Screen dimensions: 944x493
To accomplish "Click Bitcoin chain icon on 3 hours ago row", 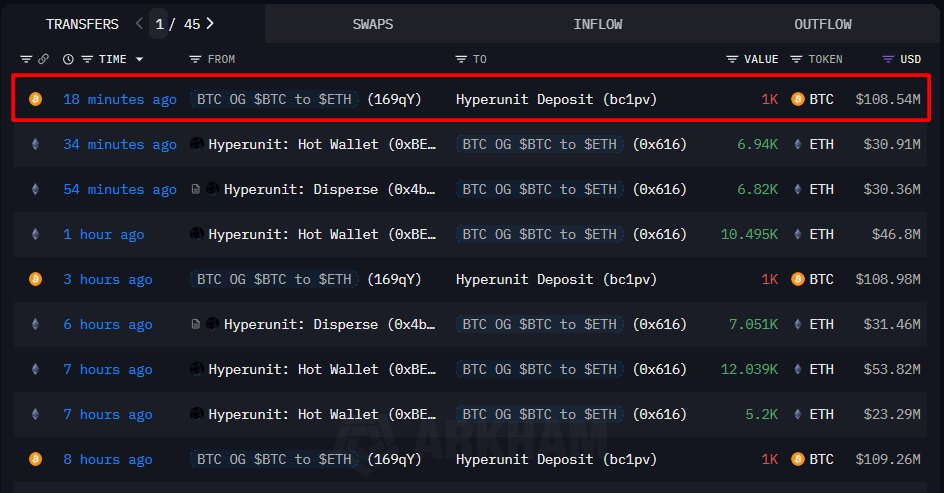I will (36, 279).
